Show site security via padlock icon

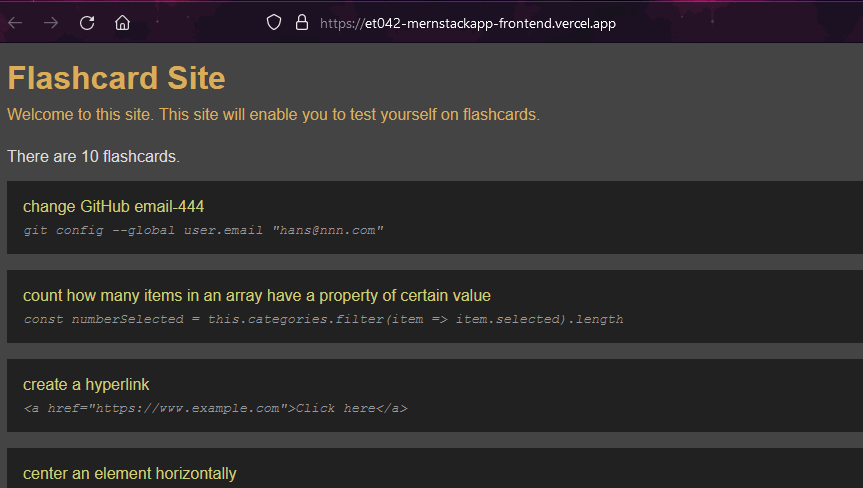[302, 23]
